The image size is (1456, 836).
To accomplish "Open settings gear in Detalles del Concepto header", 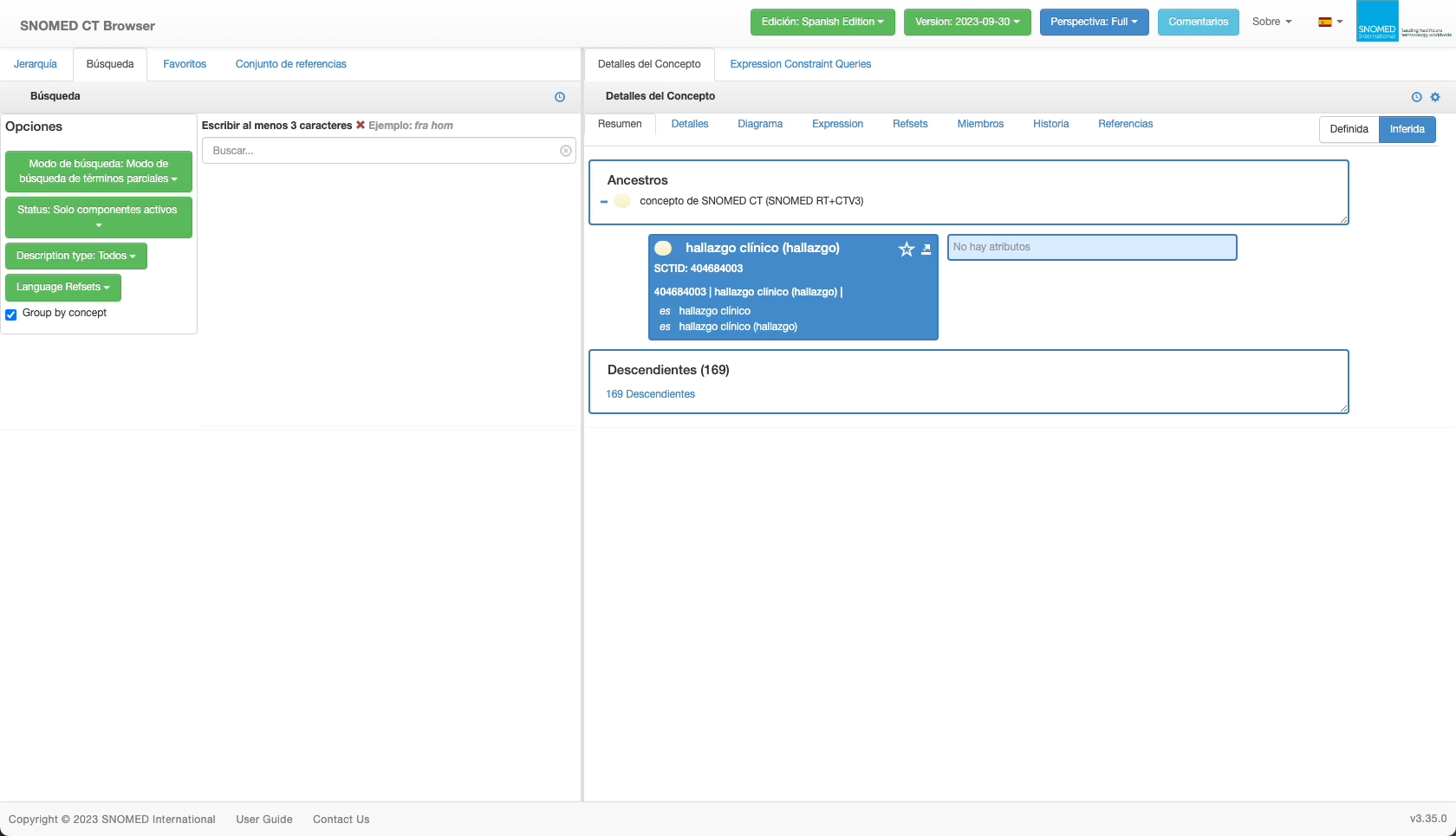I will pos(1435,97).
